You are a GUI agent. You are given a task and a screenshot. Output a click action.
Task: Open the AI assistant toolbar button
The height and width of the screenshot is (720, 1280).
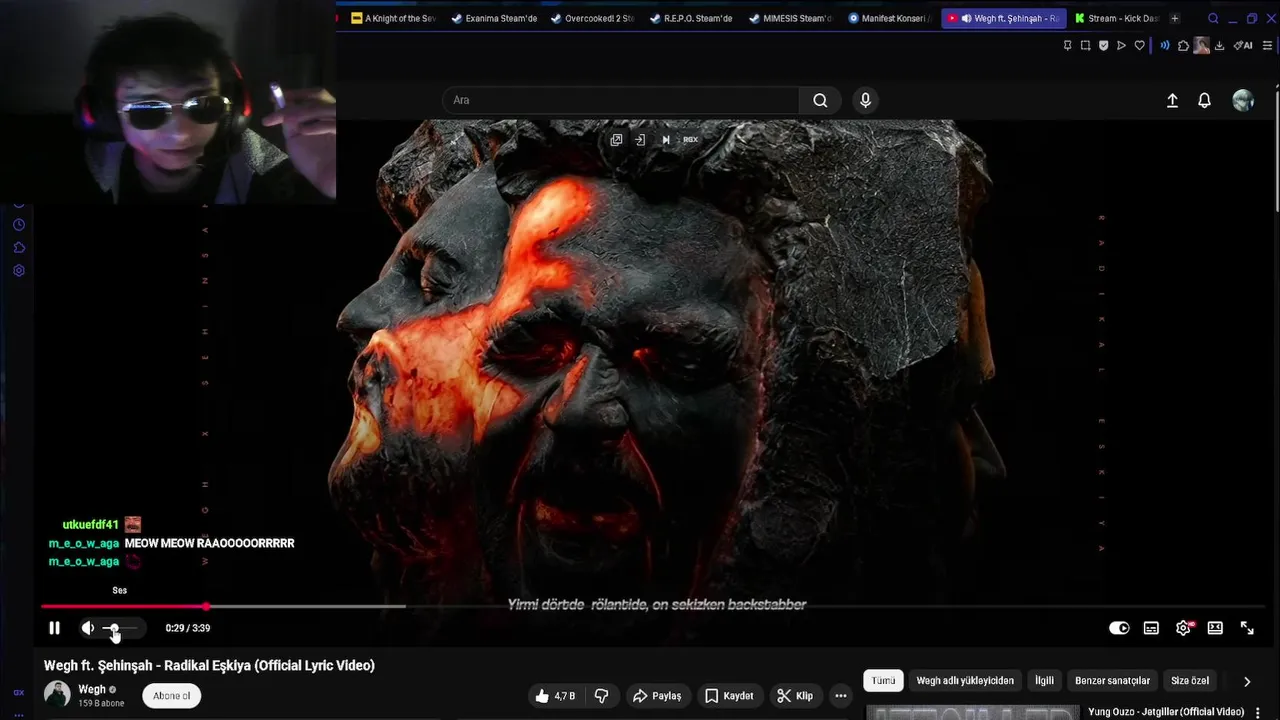pyautogui.click(x=1243, y=45)
